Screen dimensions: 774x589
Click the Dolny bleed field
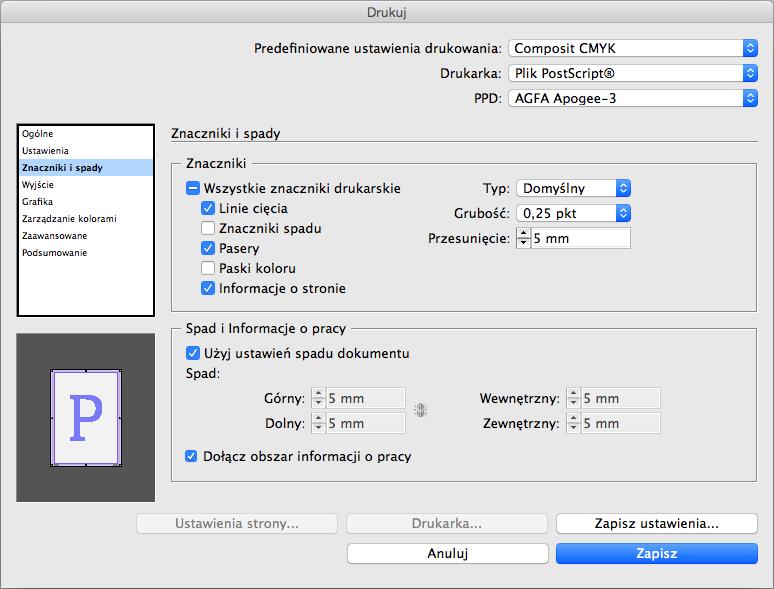coord(365,423)
